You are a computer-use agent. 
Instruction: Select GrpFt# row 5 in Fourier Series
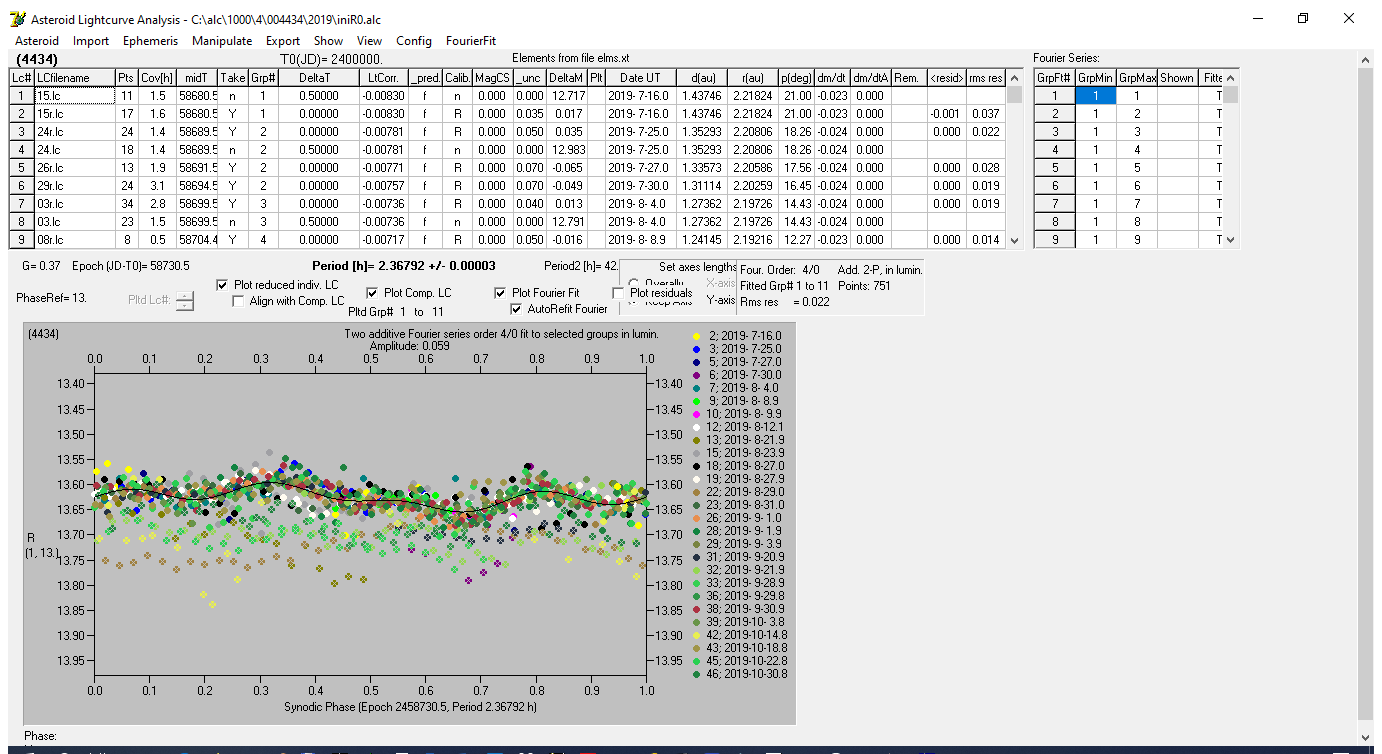tap(1054, 167)
